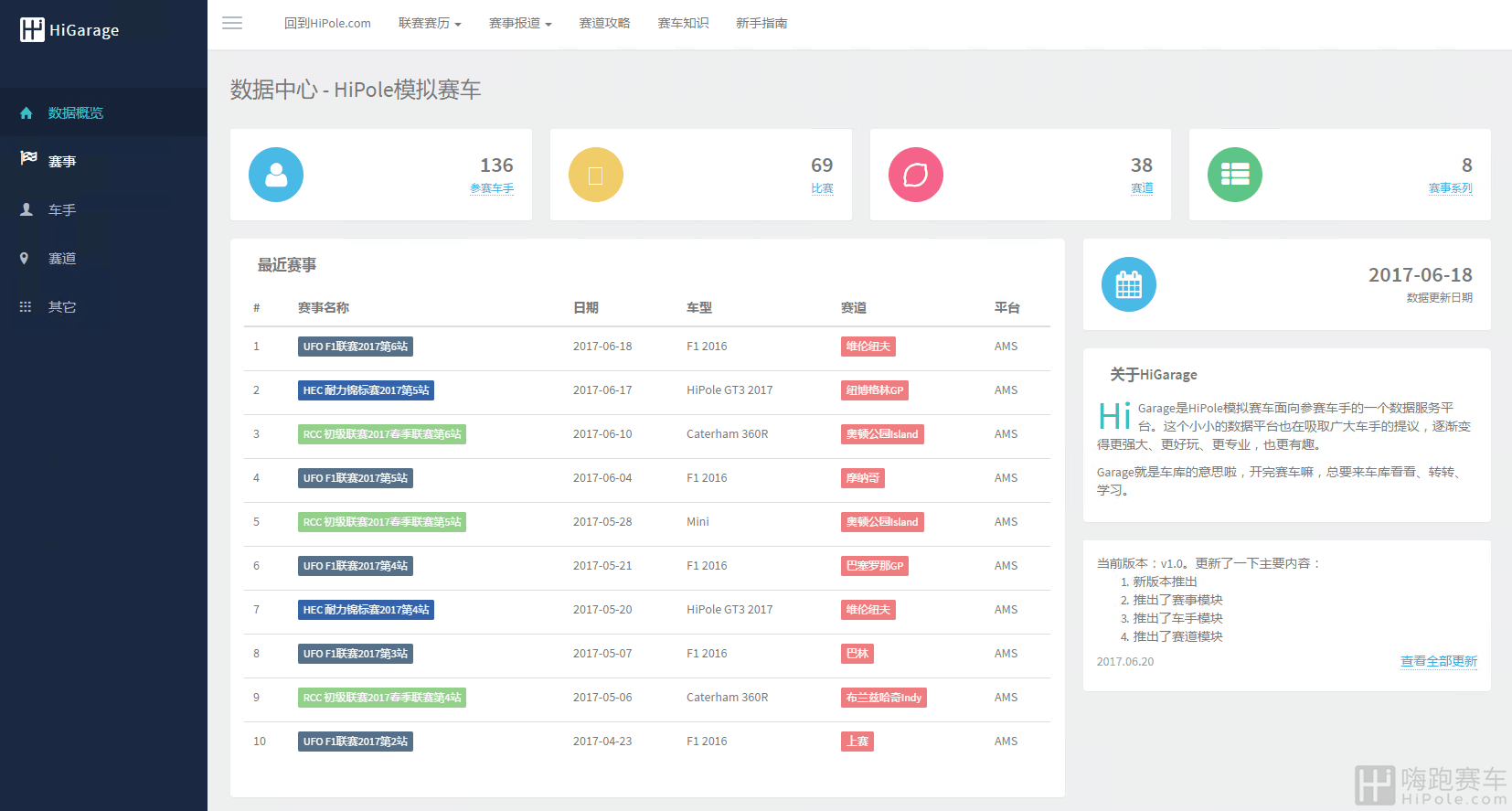Click the map pin icon for 赛道

pyautogui.click(x=25, y=259)
